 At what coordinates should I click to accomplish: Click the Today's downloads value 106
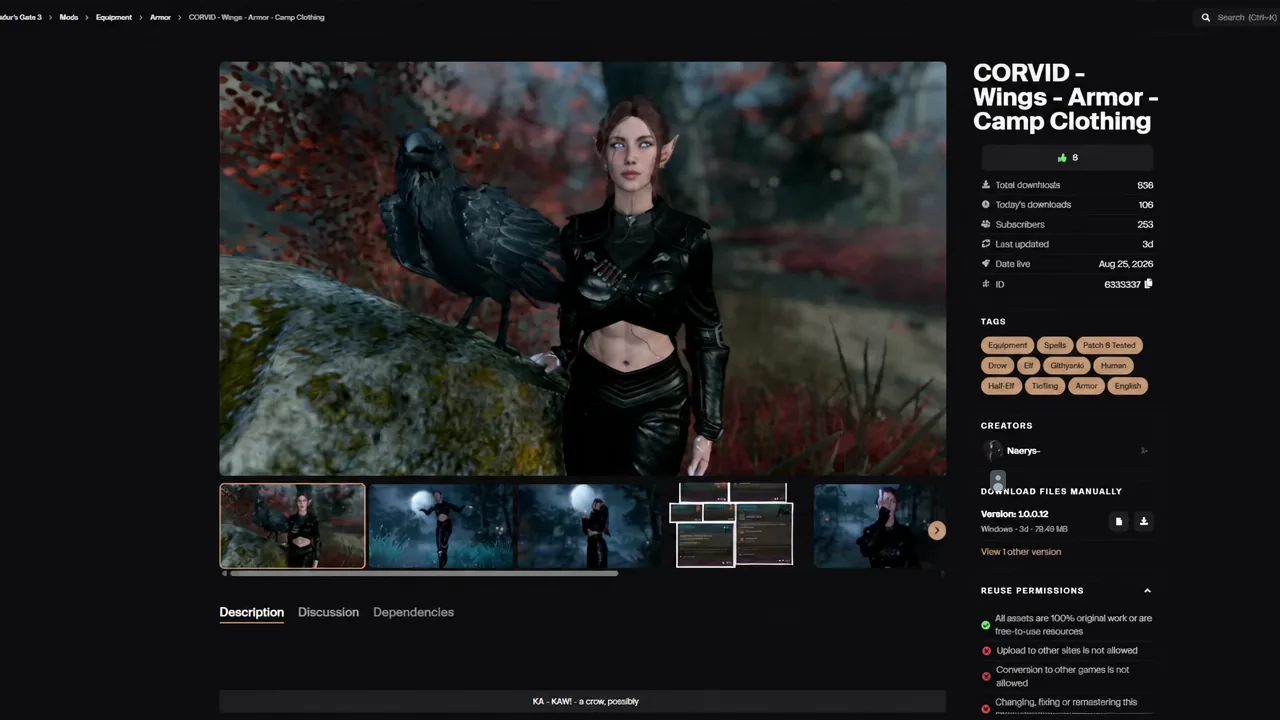click(x=1145, y=205)
